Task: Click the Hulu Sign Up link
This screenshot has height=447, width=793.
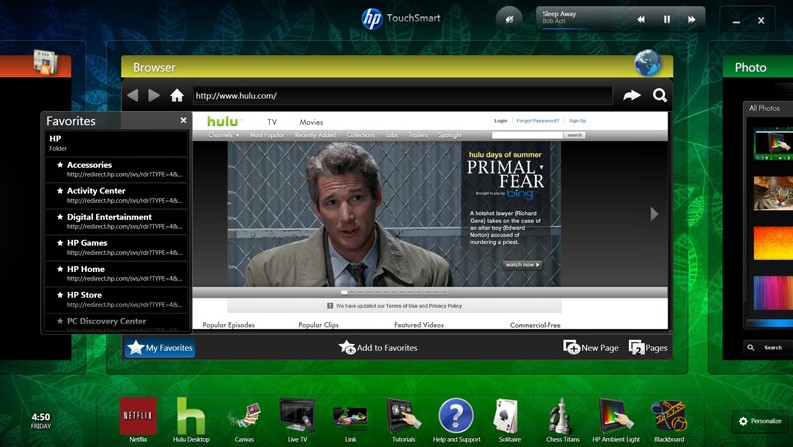Action: [577, 121]
